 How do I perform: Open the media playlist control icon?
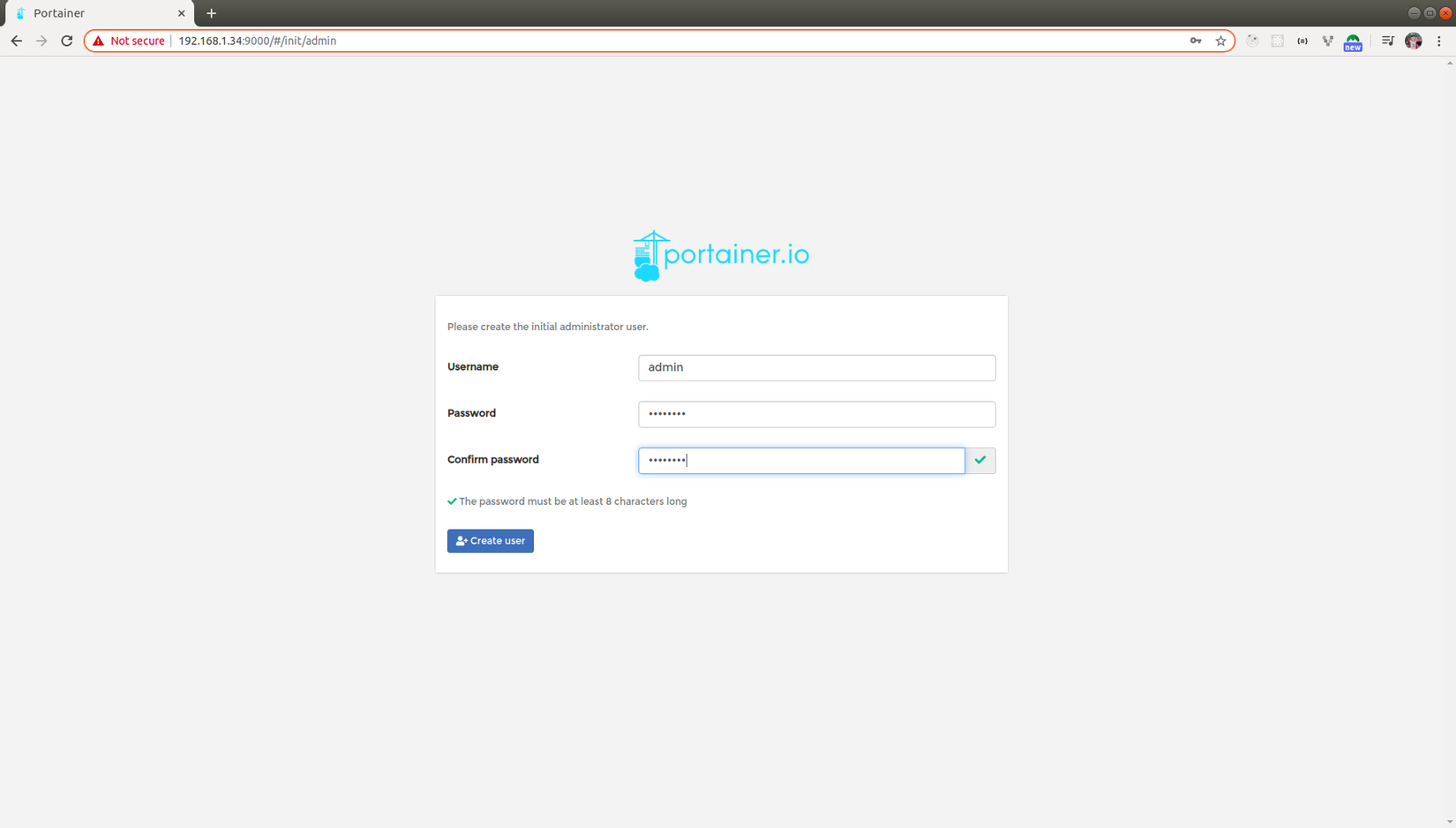point(1387,41)
